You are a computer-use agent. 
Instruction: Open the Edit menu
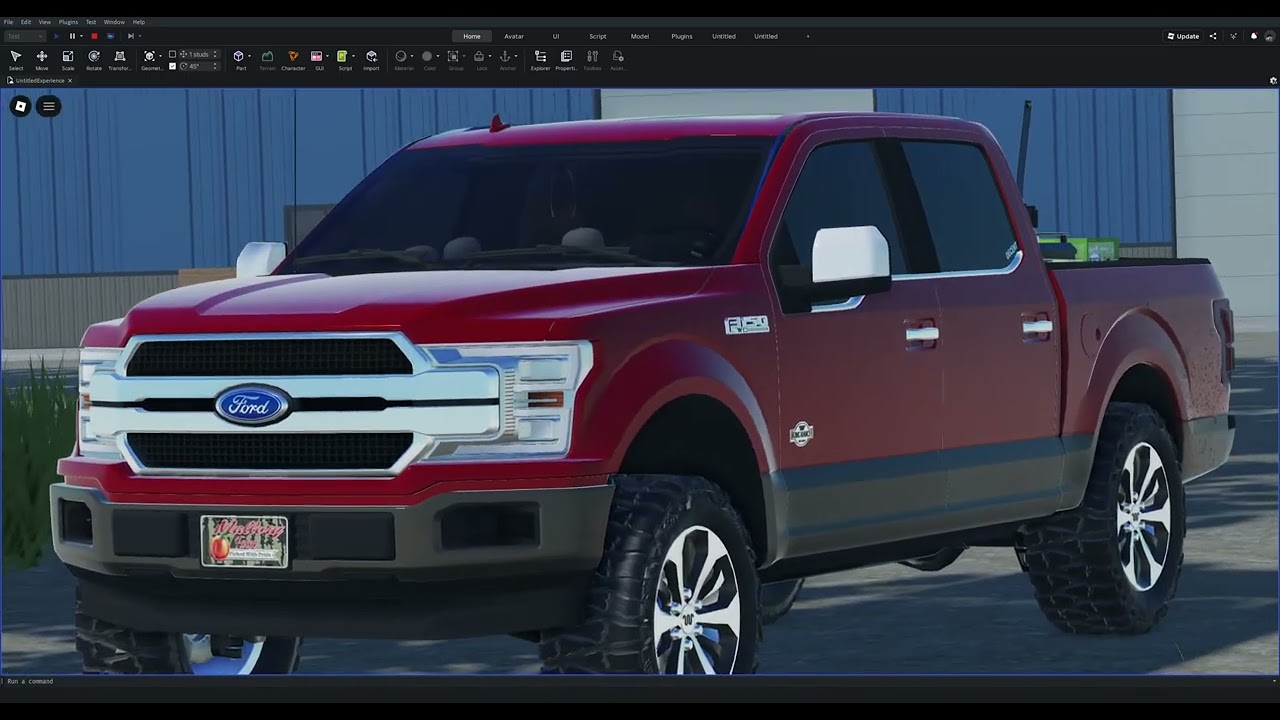click(x=26, y=22)
